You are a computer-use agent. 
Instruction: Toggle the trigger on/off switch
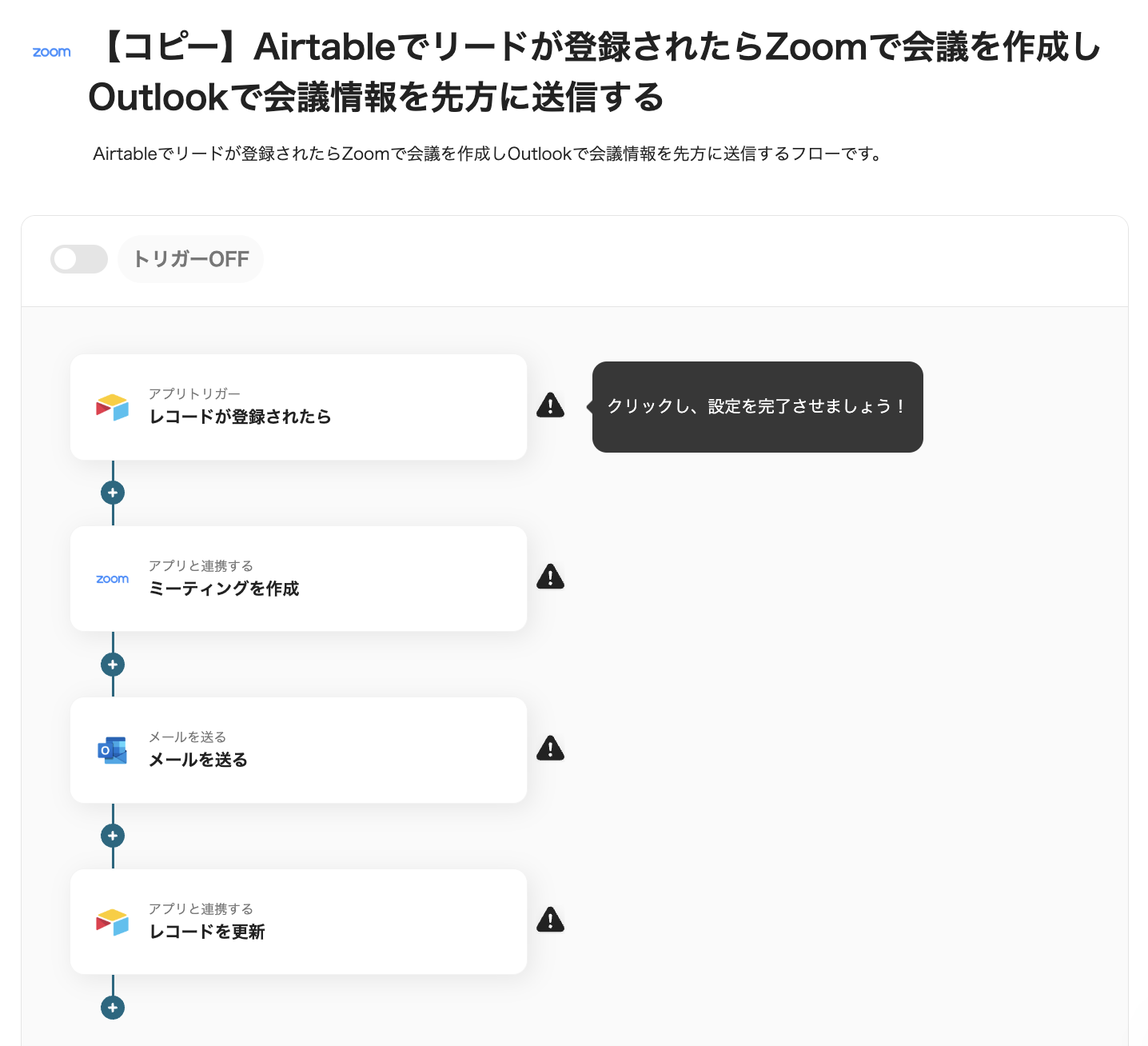click(79, 259)
